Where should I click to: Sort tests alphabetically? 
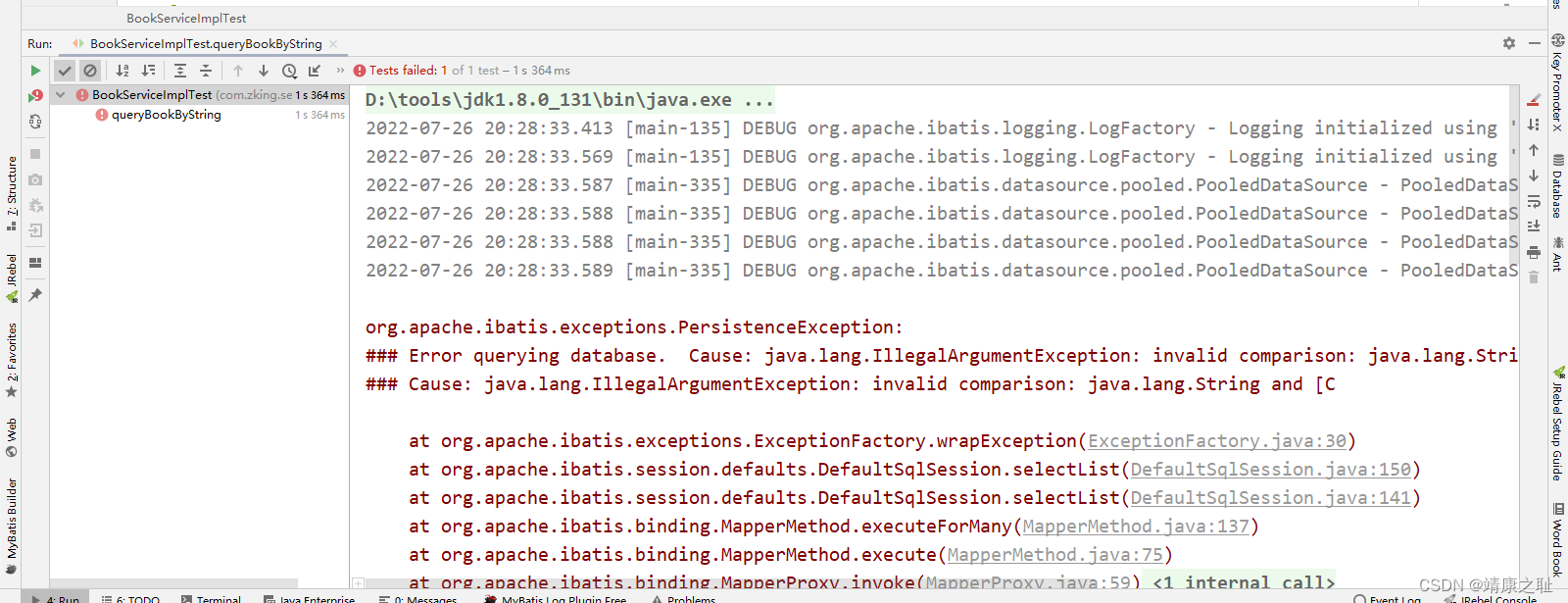(122, 71)
